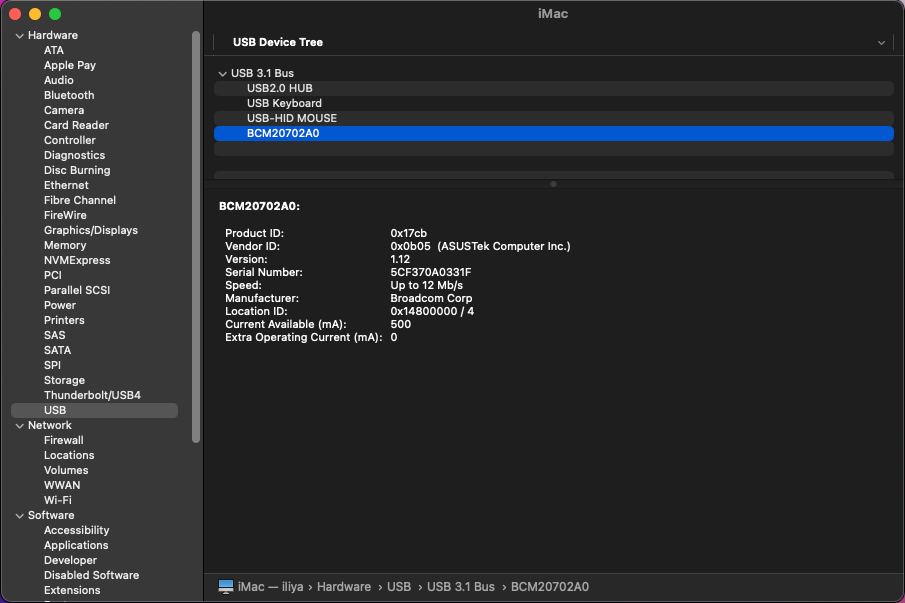Open the Audio hardware category
The image size is (905, 603).
(58, 80)
